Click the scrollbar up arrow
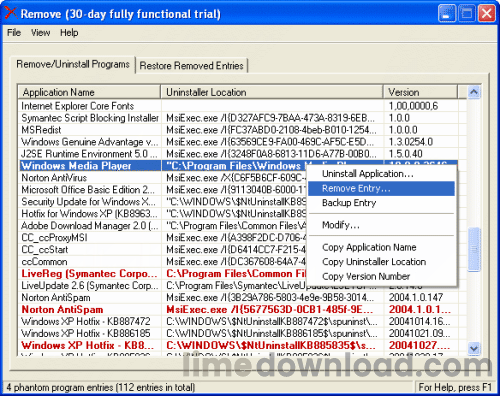Viewport: 500px width, 396px height. (474, 92)
